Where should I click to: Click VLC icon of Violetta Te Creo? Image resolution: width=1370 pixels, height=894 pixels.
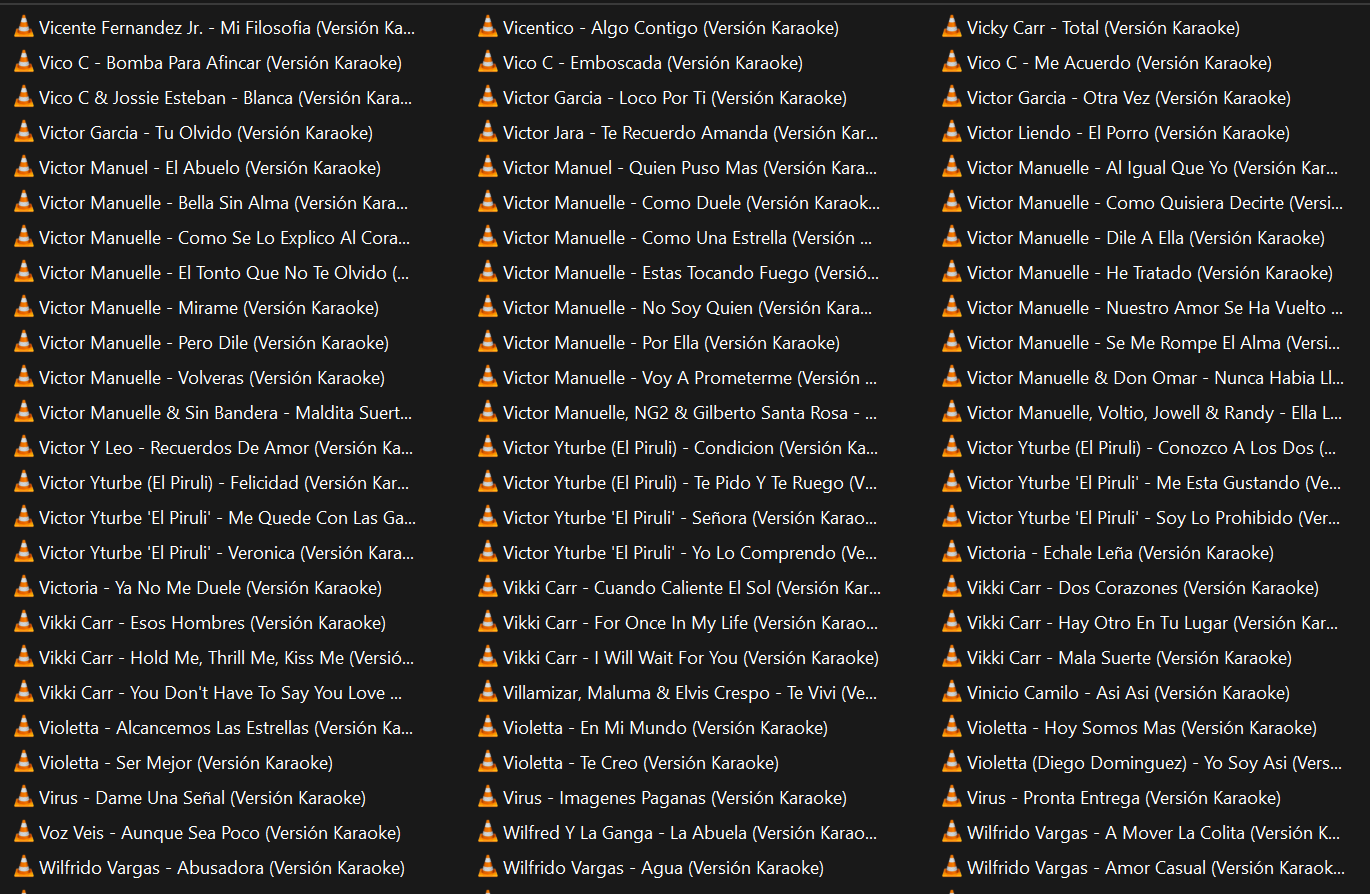pyautogui.click(x=488, y=762)
